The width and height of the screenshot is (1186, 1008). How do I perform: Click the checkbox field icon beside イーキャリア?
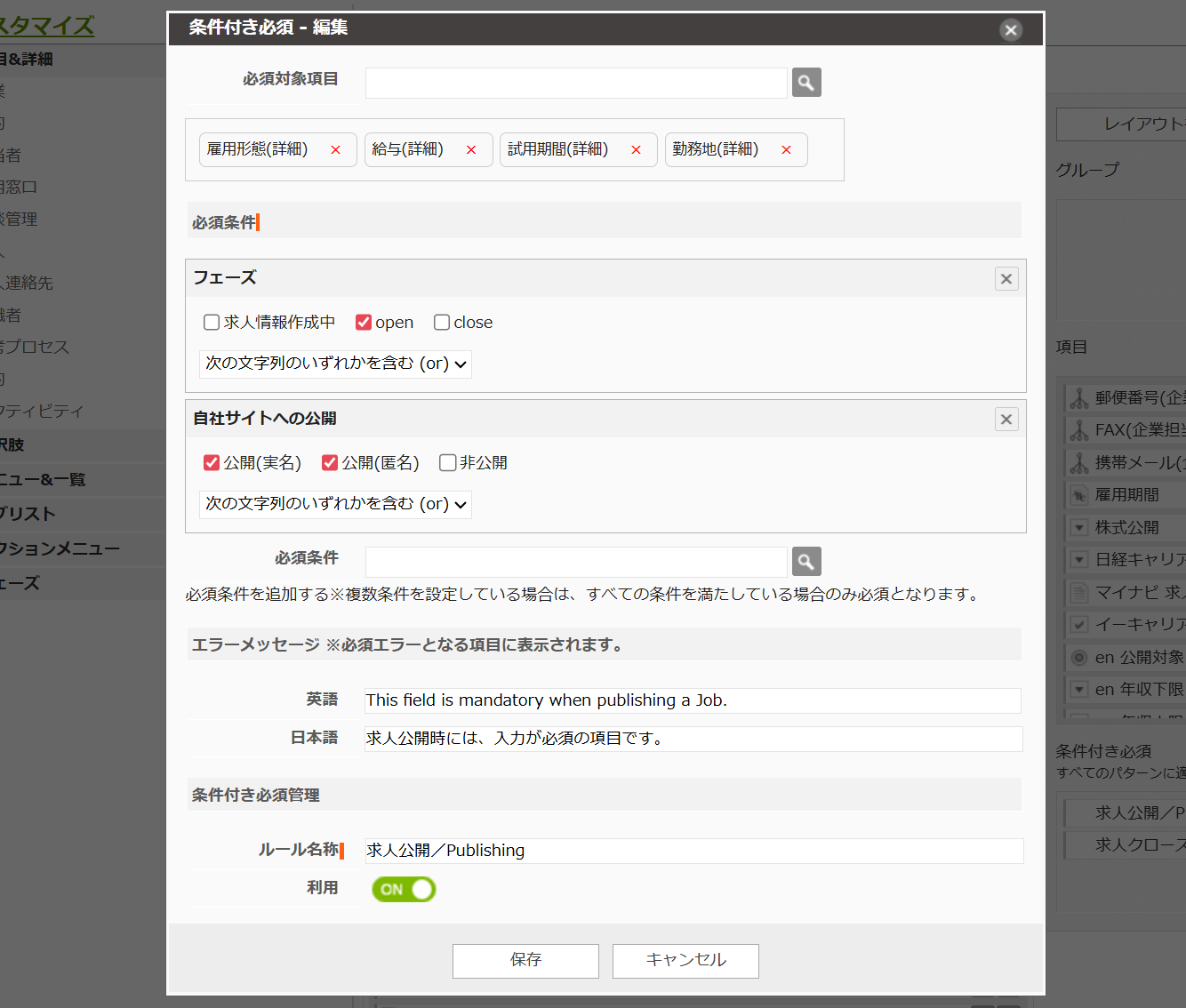[x=1078, y=624]
